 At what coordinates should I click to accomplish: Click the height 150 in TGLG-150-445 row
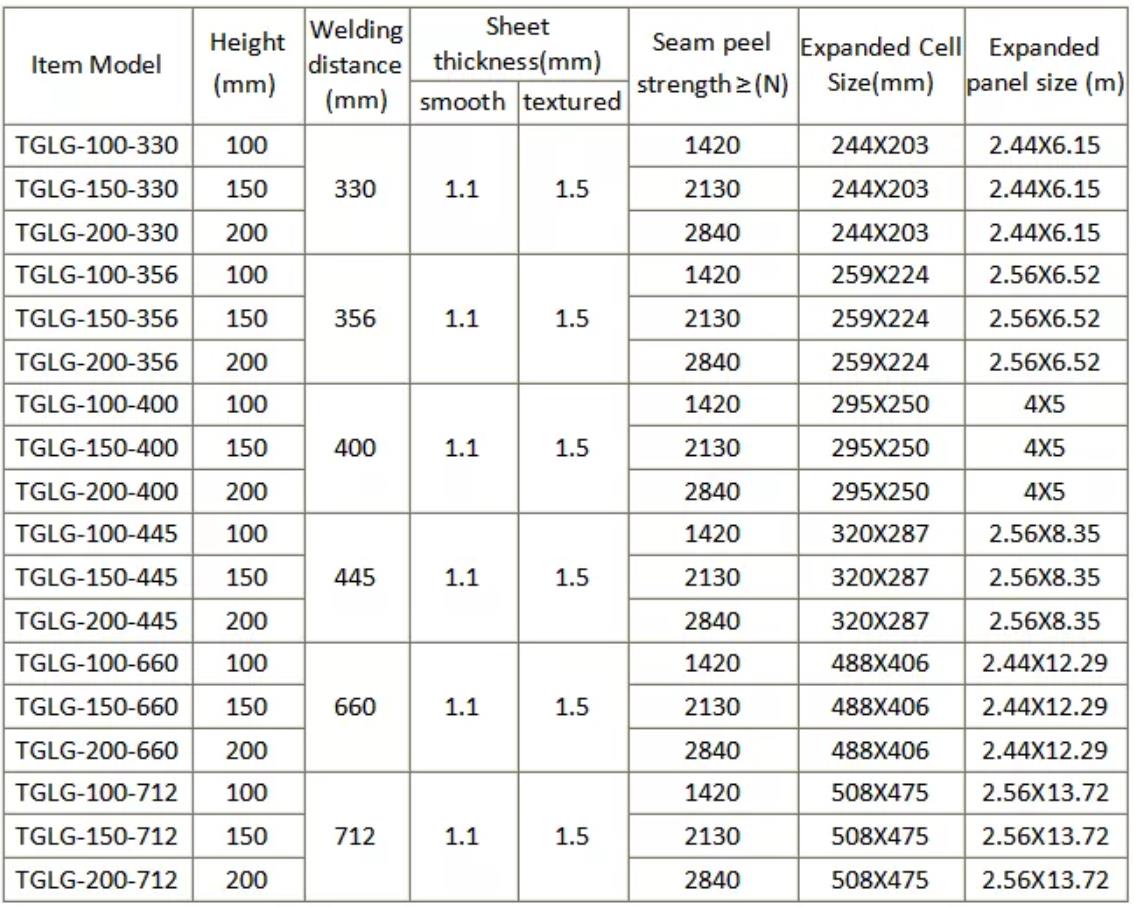248,578
